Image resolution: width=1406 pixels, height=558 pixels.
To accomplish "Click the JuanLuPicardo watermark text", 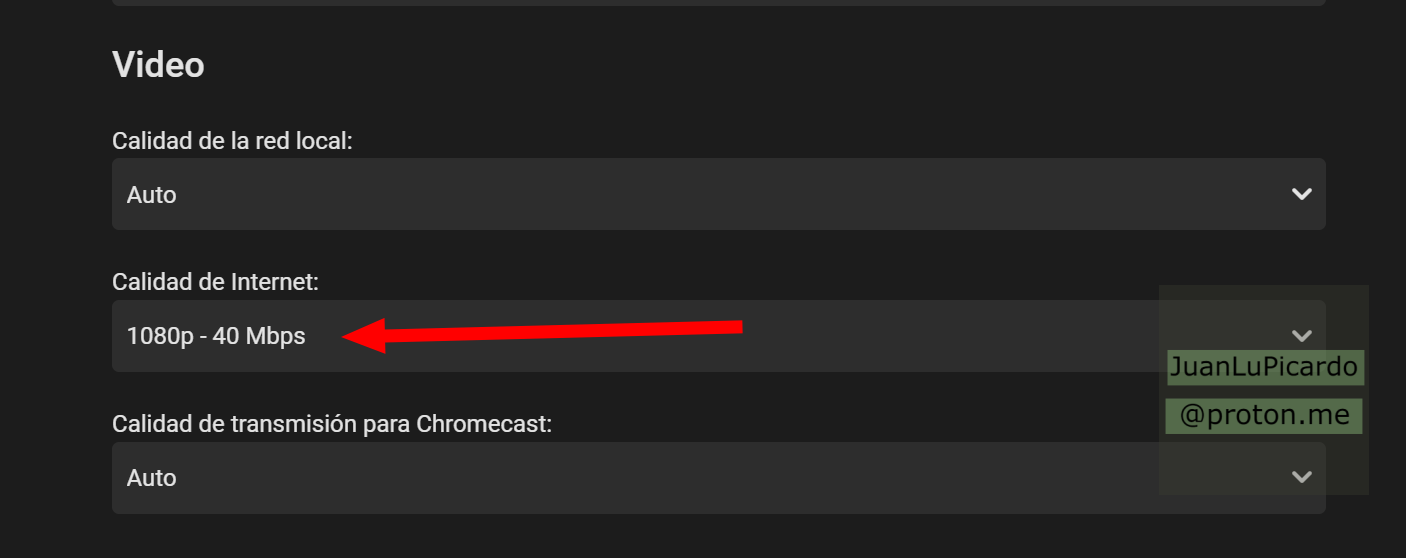I will coord(1264,367).
